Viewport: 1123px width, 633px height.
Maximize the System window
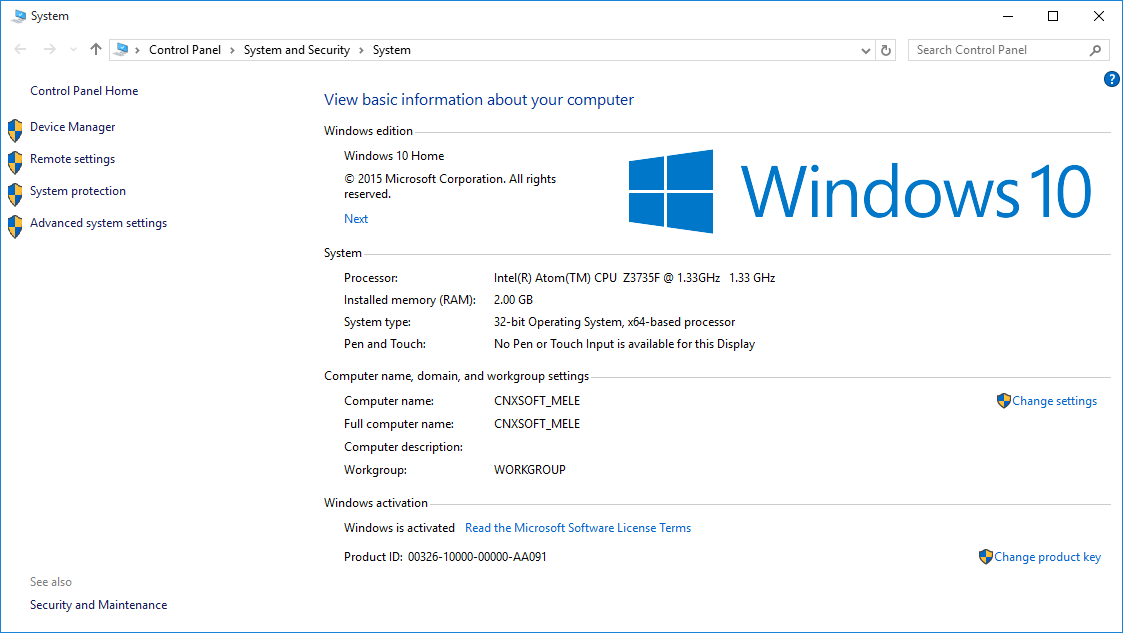[x=1053, y=16]
